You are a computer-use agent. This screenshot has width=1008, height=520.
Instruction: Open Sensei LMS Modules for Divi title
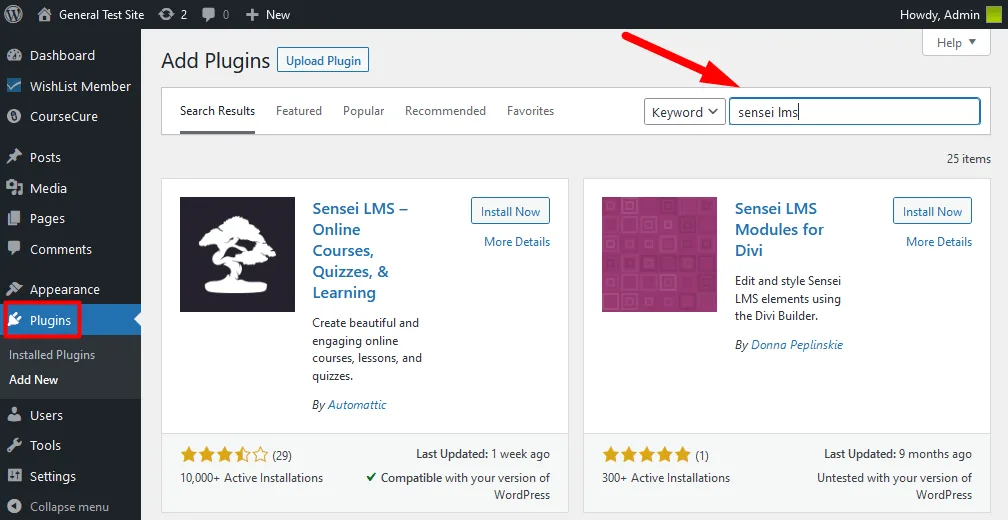coord(779,229)
